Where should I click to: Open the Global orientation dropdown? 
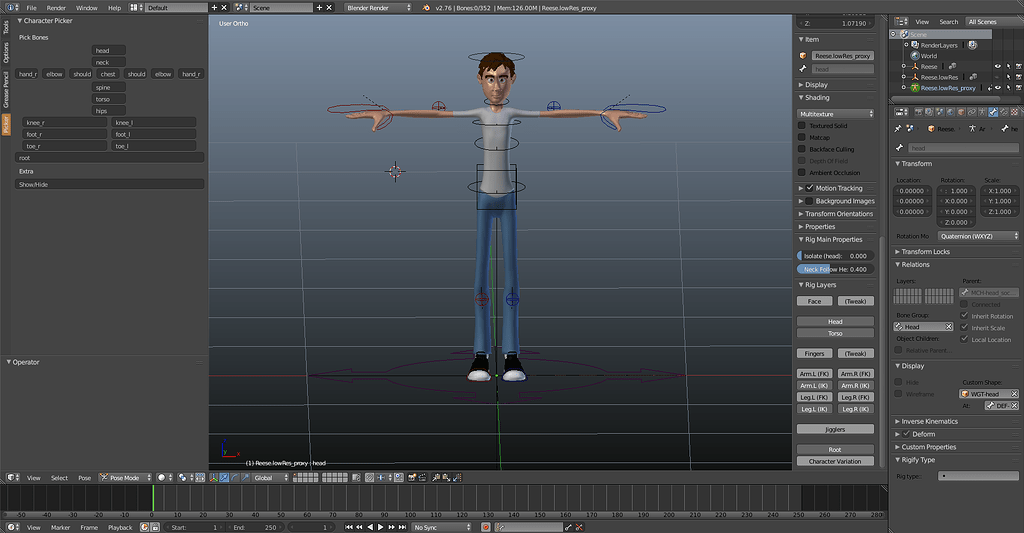[x=271, y=477]
